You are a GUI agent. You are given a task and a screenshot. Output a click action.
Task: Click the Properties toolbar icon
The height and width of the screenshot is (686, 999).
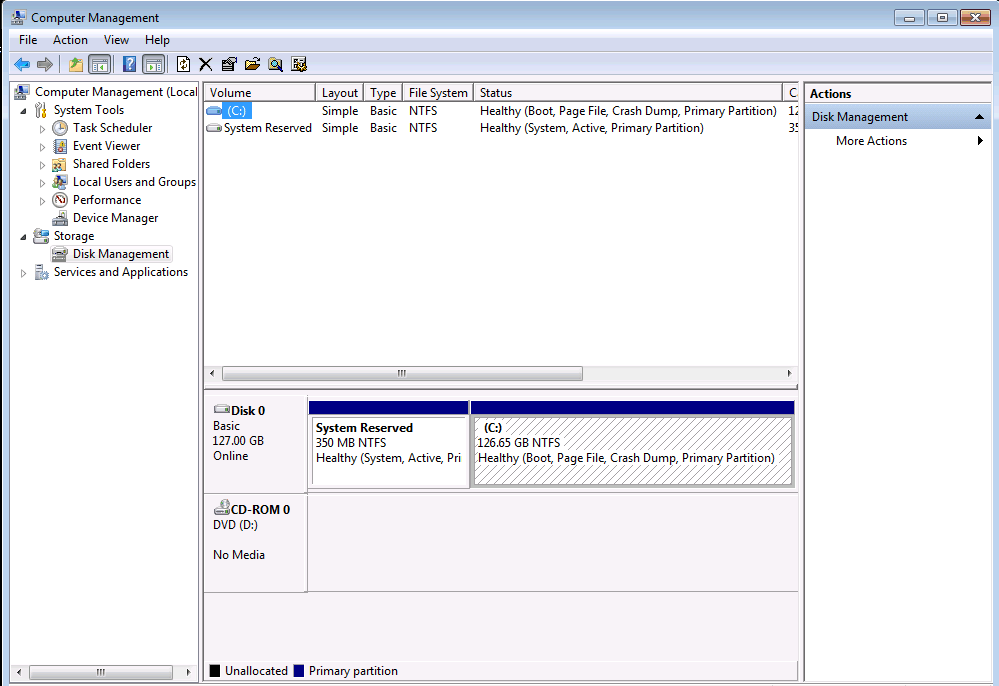(x=229, y=64)
